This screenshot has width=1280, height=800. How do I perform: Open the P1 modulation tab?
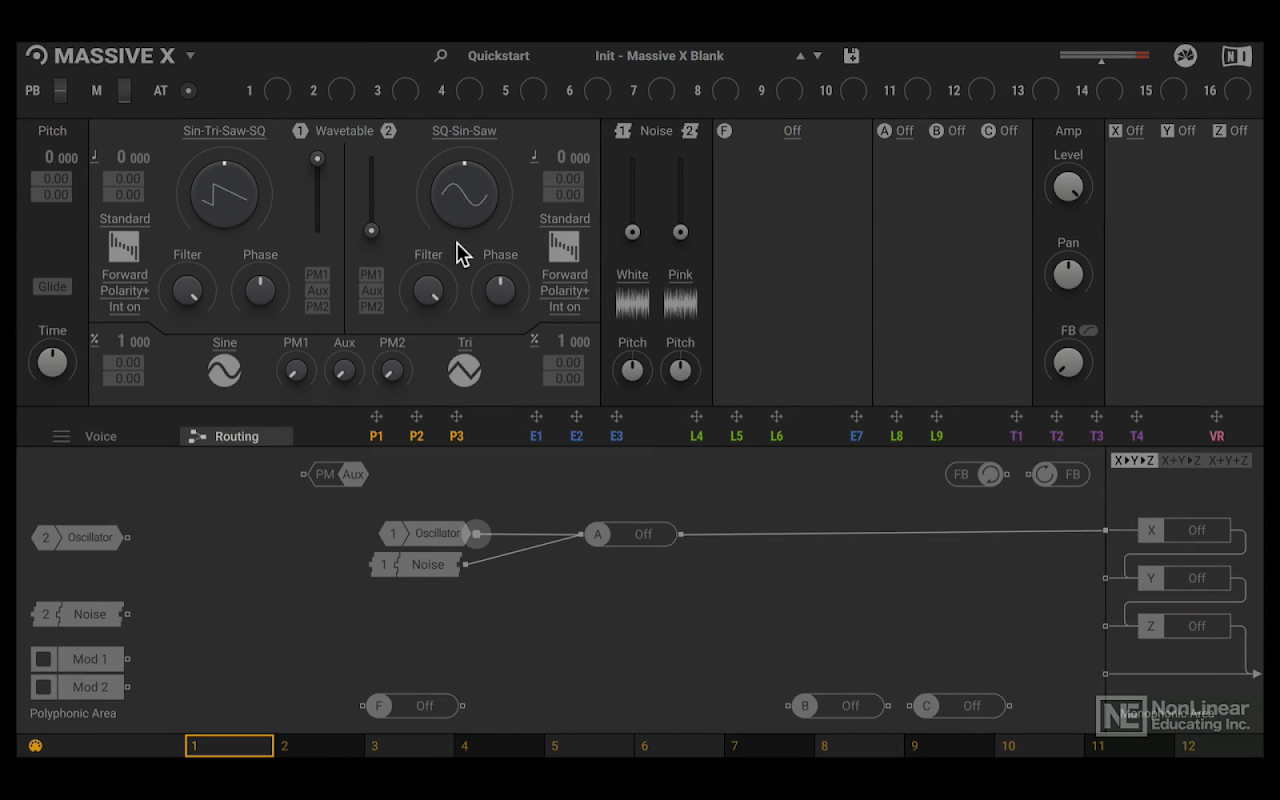(x=376, y=436)
